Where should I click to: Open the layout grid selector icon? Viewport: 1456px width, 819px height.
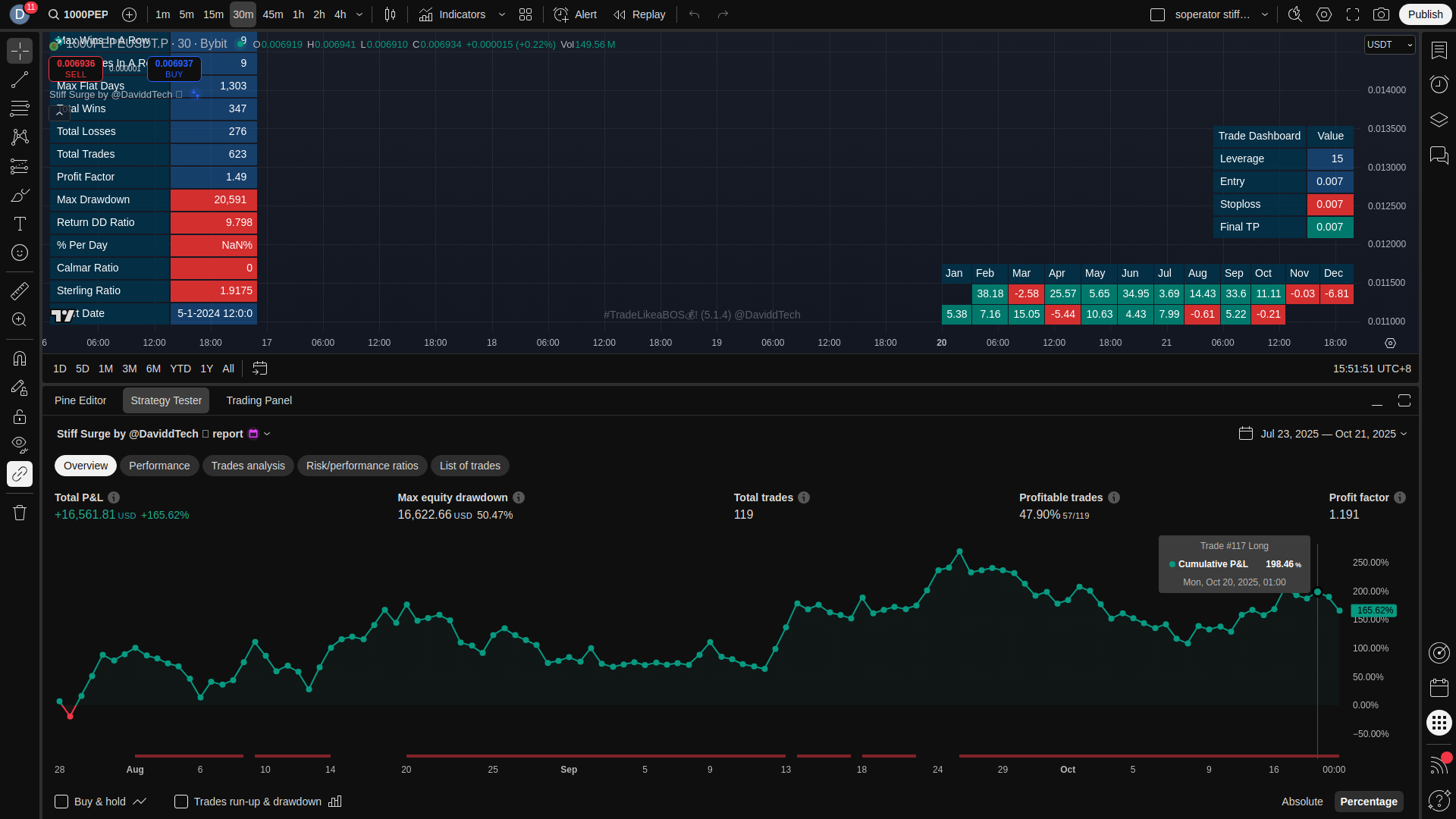pos(526,14)
